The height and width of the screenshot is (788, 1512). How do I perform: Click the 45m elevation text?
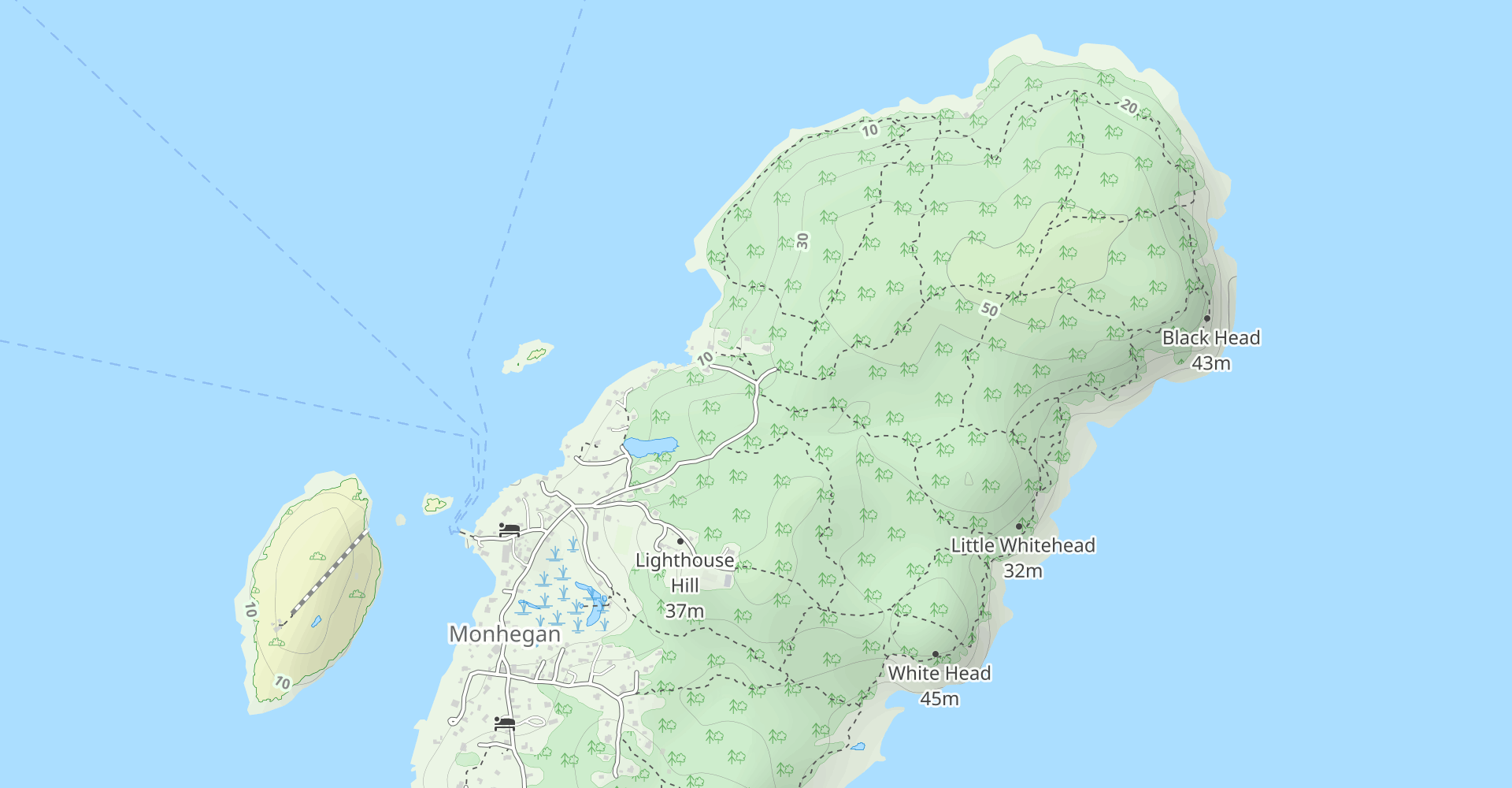[x=939, y=698]
